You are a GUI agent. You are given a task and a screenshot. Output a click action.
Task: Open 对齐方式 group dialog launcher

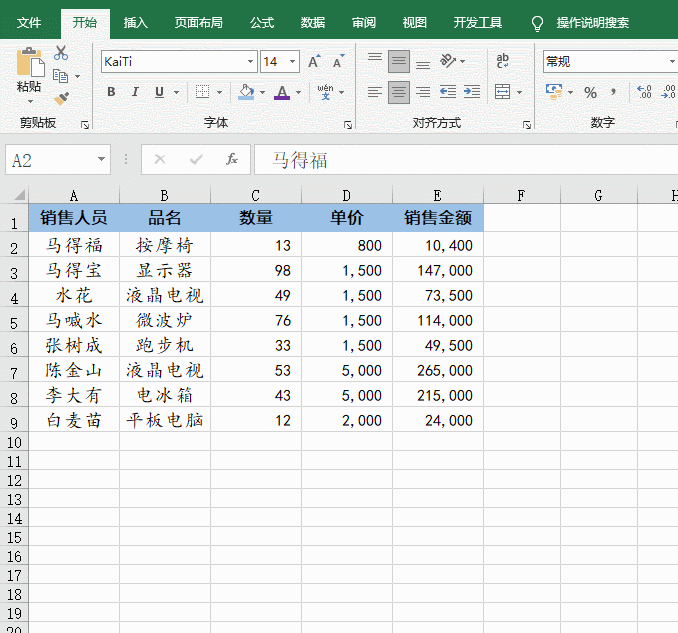click(x=527, y=125)
